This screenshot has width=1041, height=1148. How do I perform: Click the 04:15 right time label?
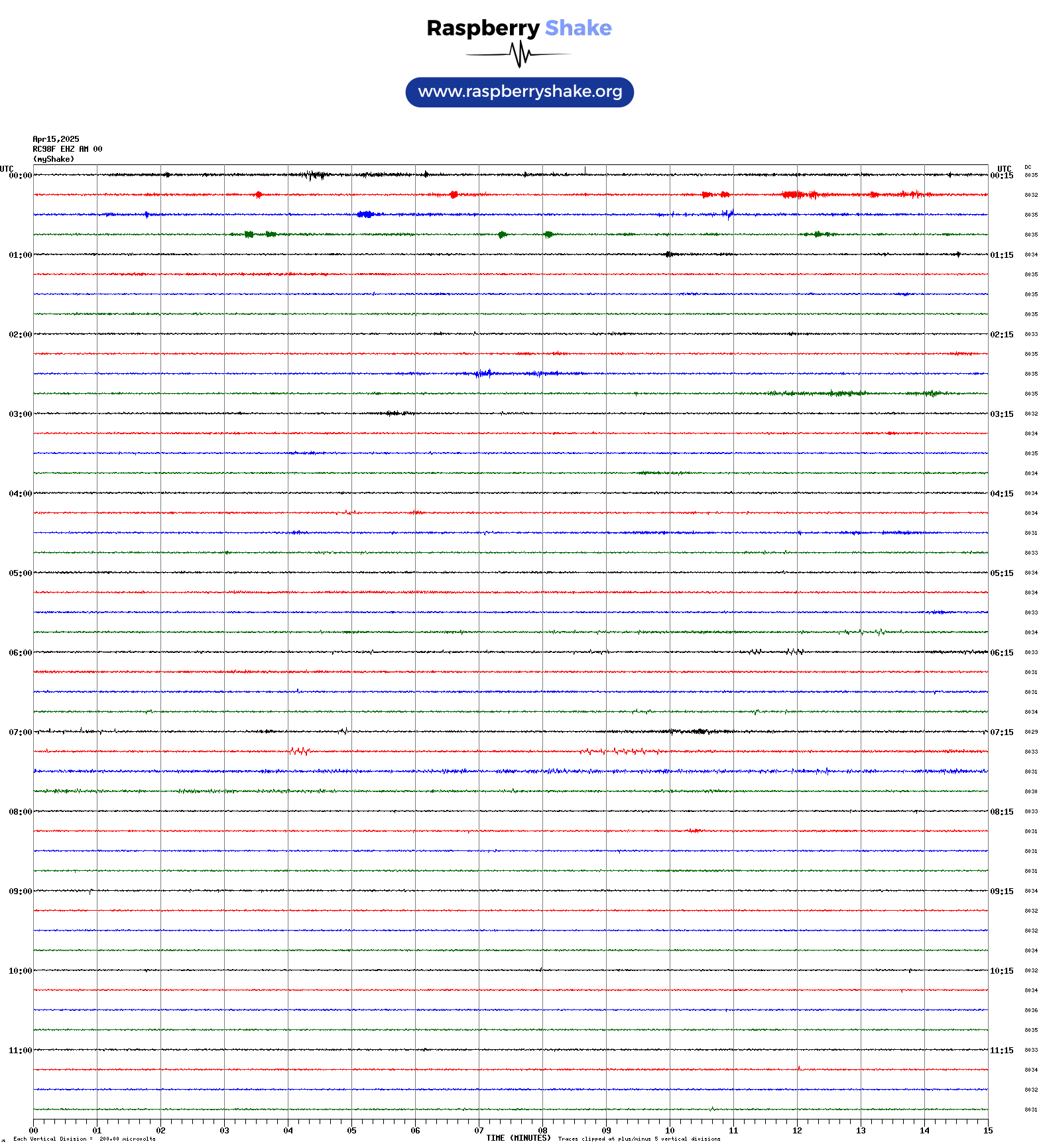[1002, 494]
